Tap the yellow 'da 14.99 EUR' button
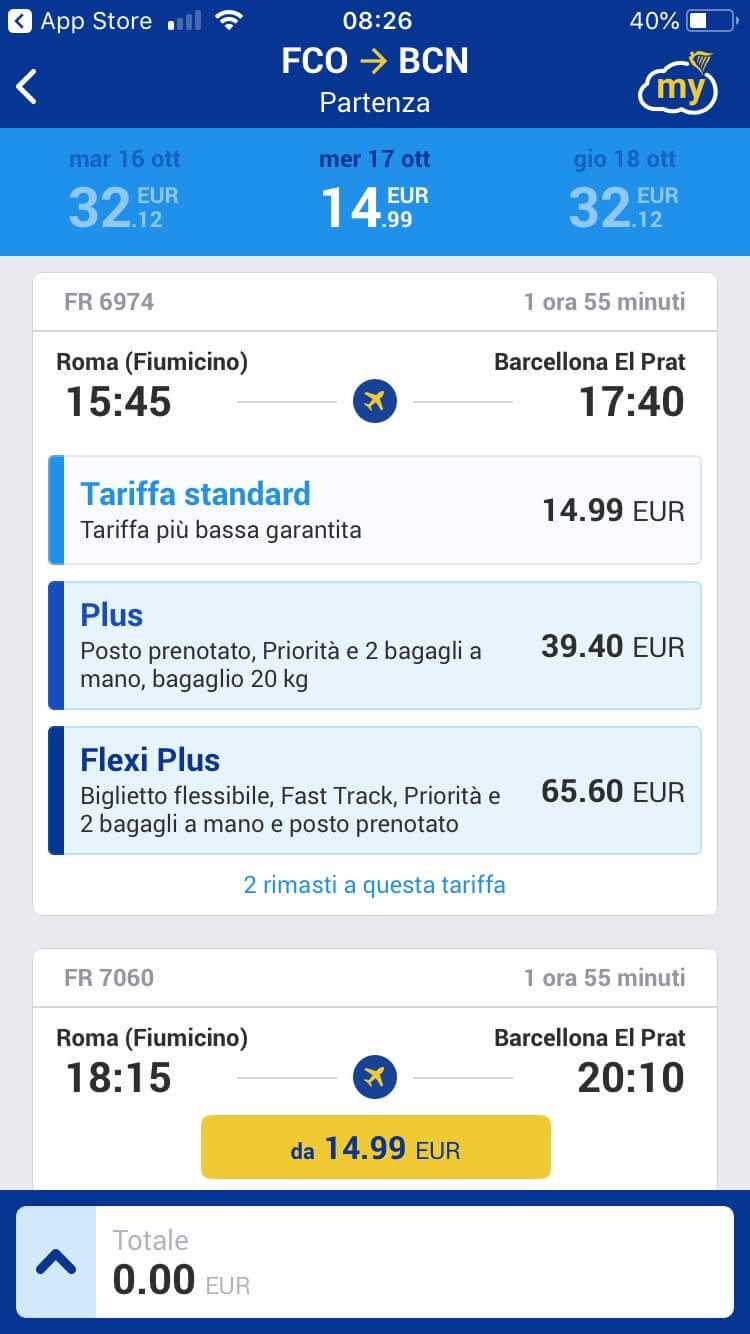 (375, 1147)
